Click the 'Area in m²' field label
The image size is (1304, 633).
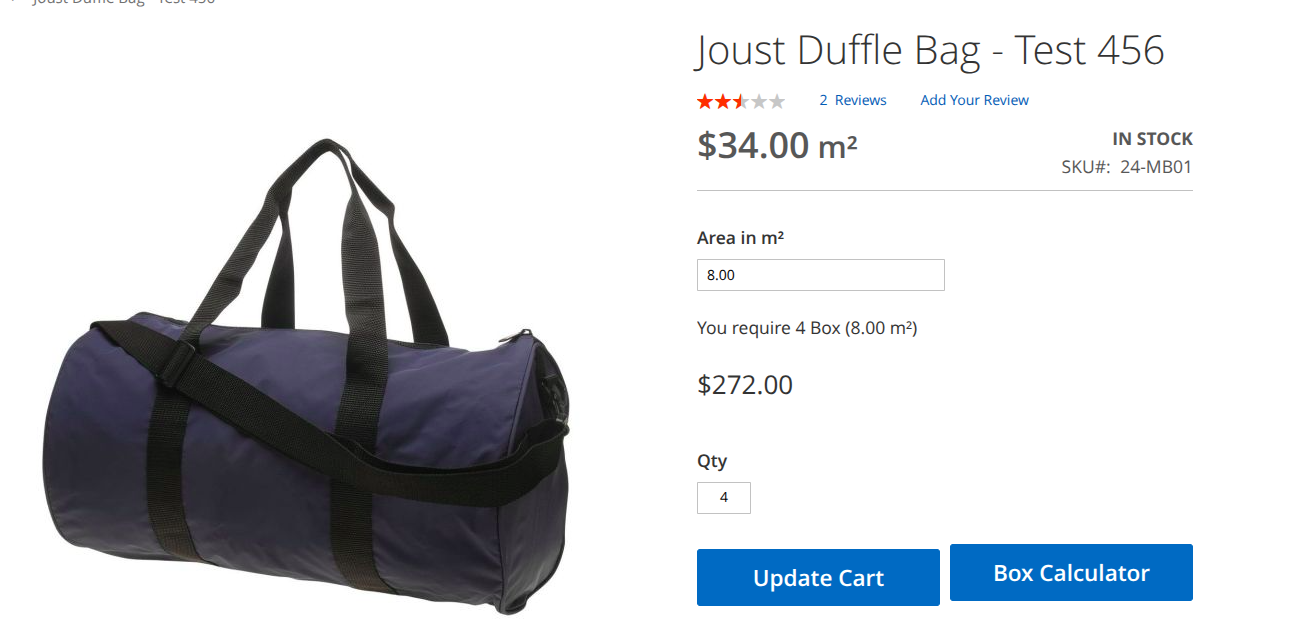(740, 238)
